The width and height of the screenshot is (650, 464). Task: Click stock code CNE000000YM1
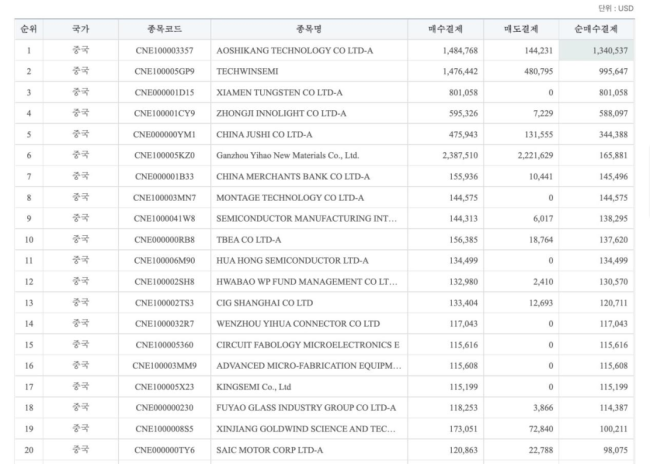(164, 134)
